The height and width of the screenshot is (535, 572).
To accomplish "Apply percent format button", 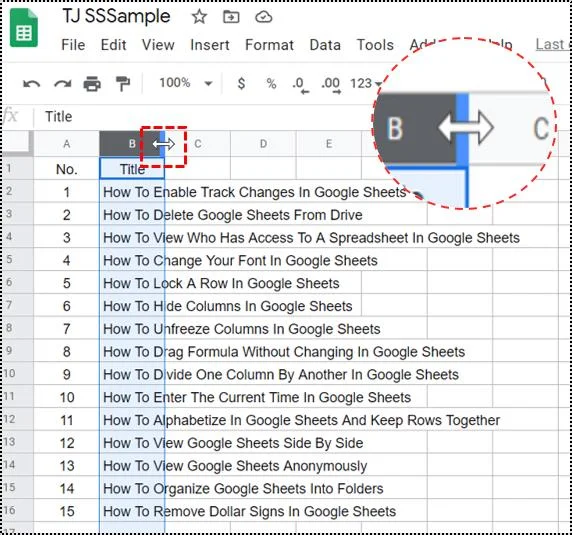I will (271, 84).
